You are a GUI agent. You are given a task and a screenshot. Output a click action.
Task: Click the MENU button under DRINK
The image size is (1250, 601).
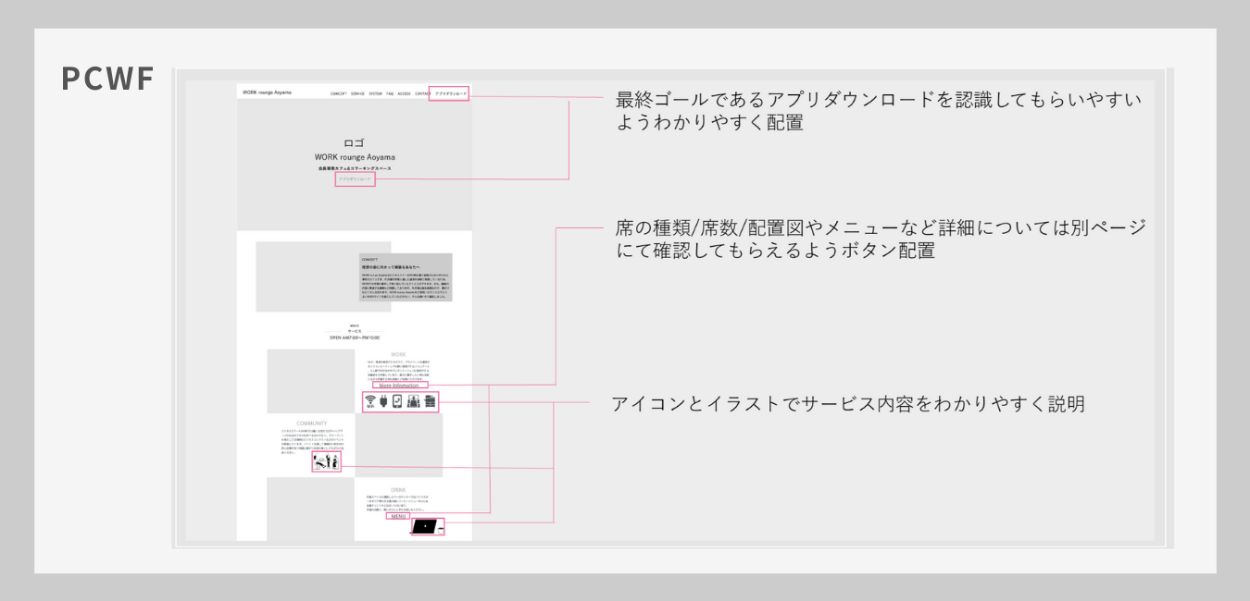[x=398, y=516]
